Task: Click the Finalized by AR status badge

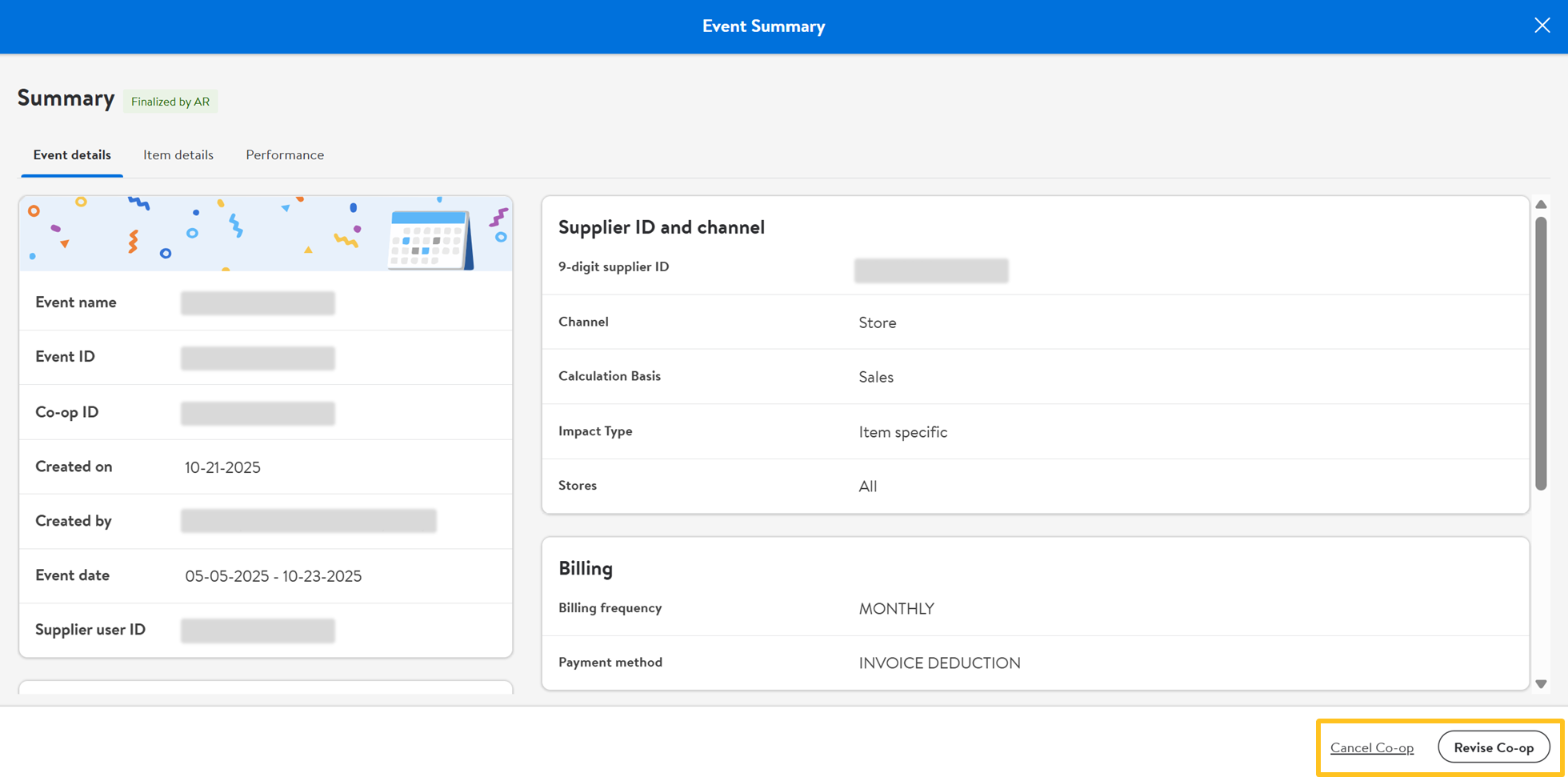Action: click(170, 102)
